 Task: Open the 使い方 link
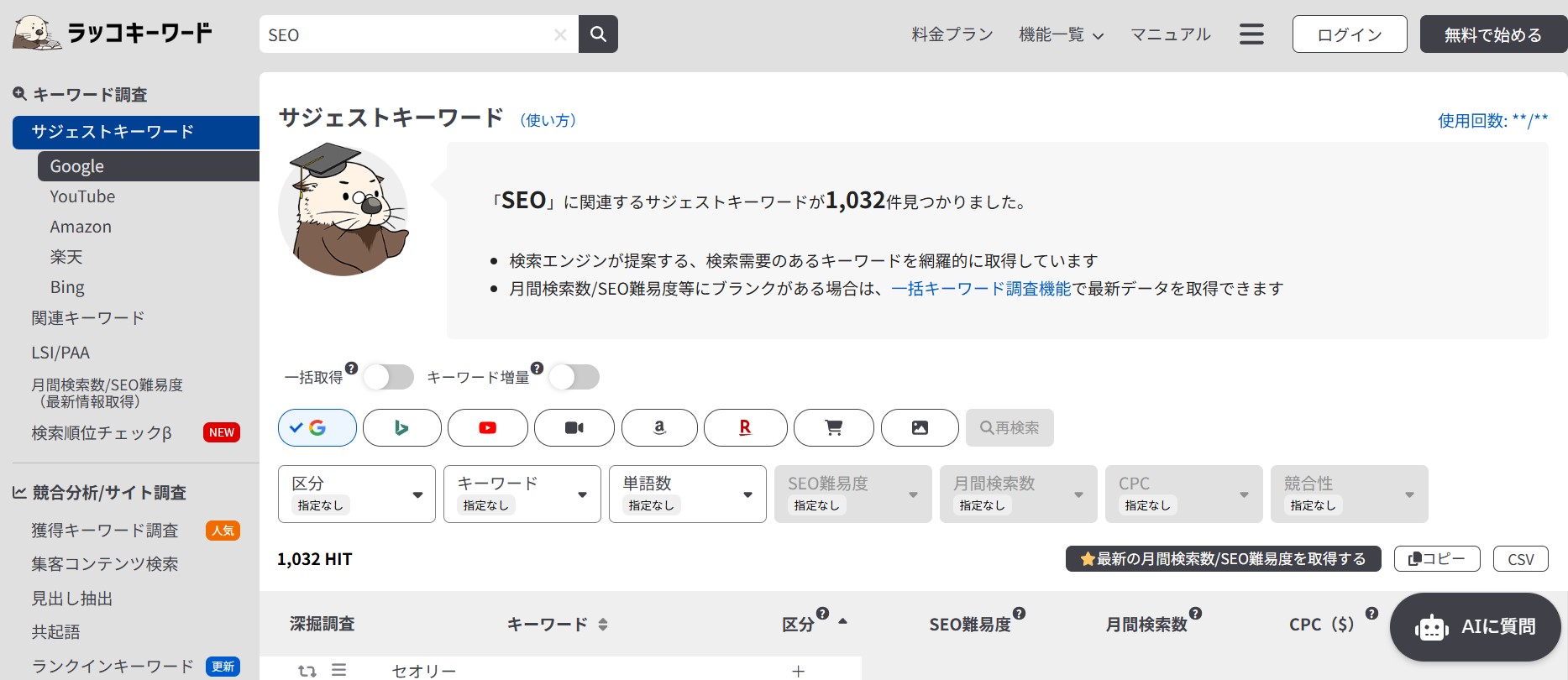coord(548,120)
